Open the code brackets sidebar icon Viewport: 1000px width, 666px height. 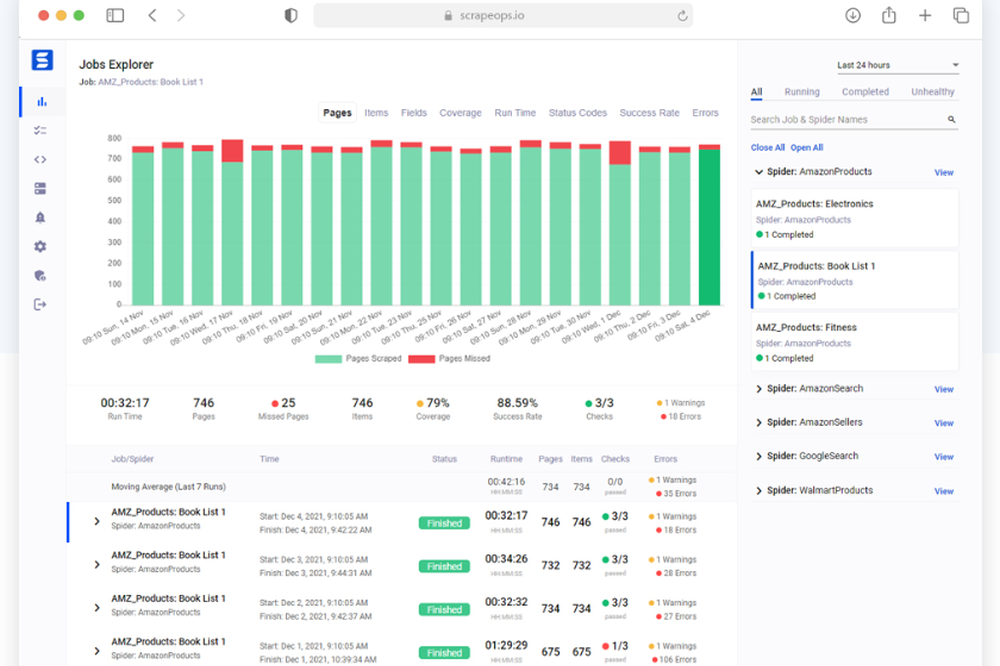coord(40,159)
